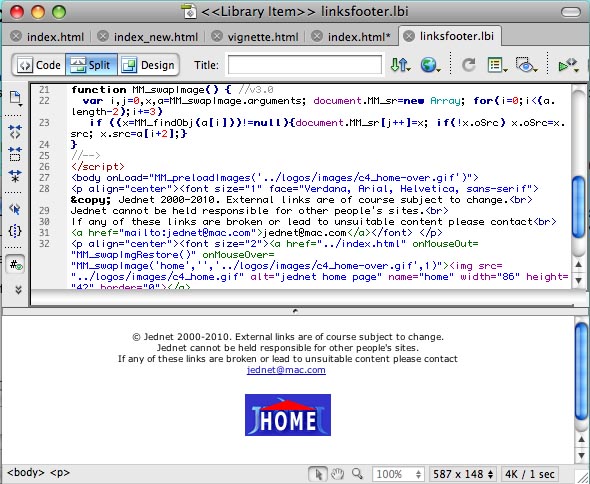Screen dimensions: 590x484
Task: Click line number 32 in the gutter
Action: pos(44,244)
